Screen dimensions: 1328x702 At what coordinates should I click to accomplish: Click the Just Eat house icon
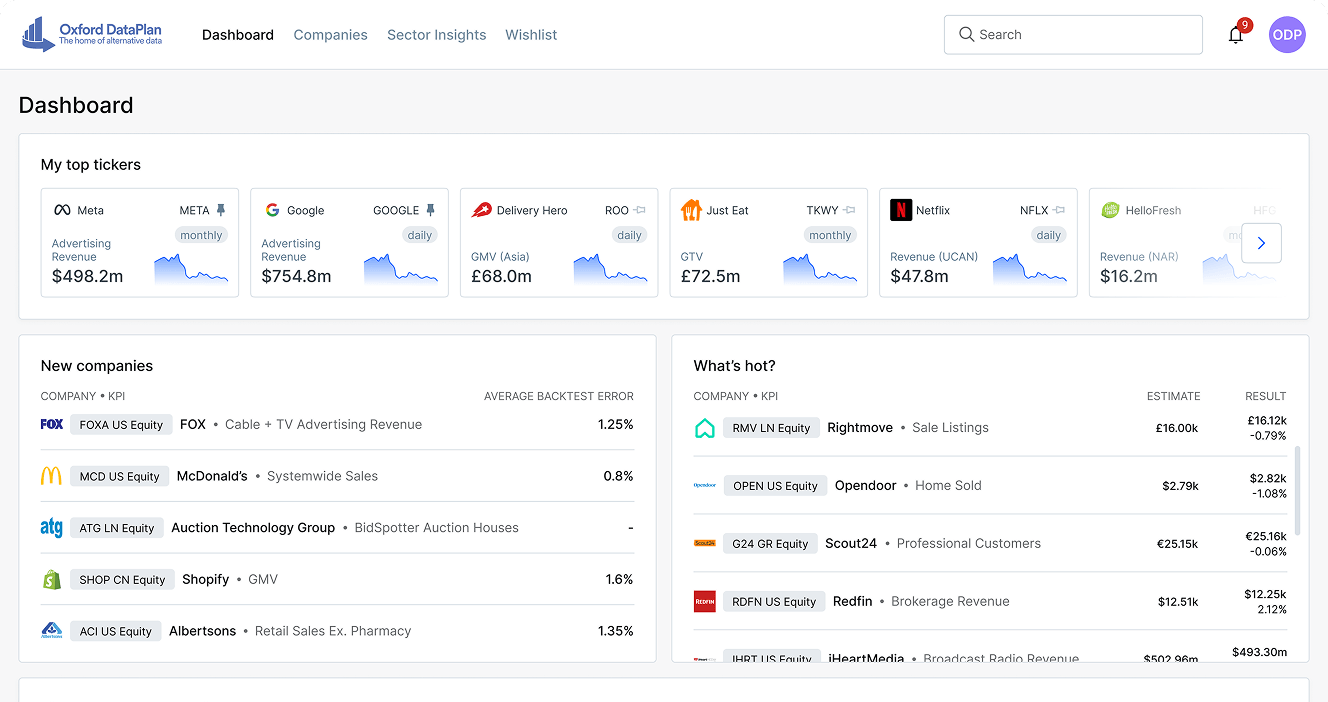click(690, 210)
